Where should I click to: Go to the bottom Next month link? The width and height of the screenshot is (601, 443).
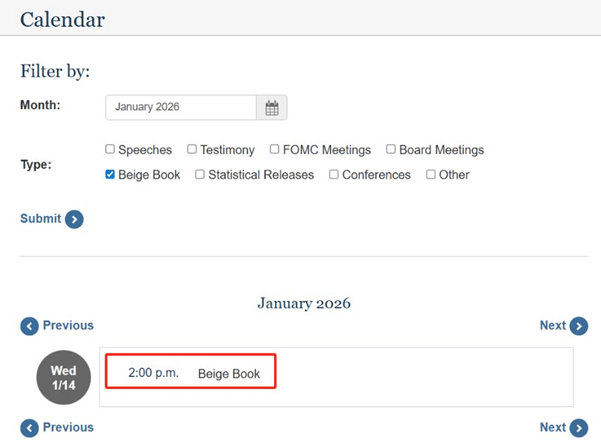point(552,428)
